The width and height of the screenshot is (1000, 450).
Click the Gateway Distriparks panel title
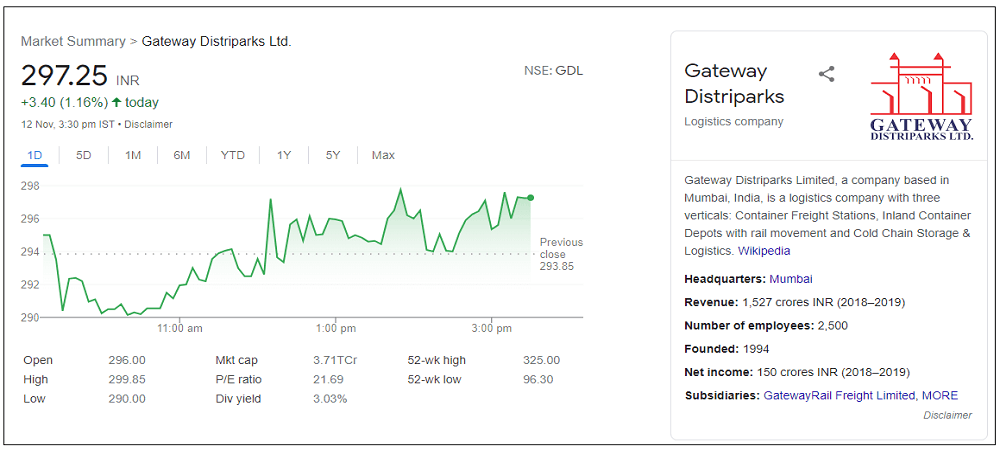click(734, 83)
